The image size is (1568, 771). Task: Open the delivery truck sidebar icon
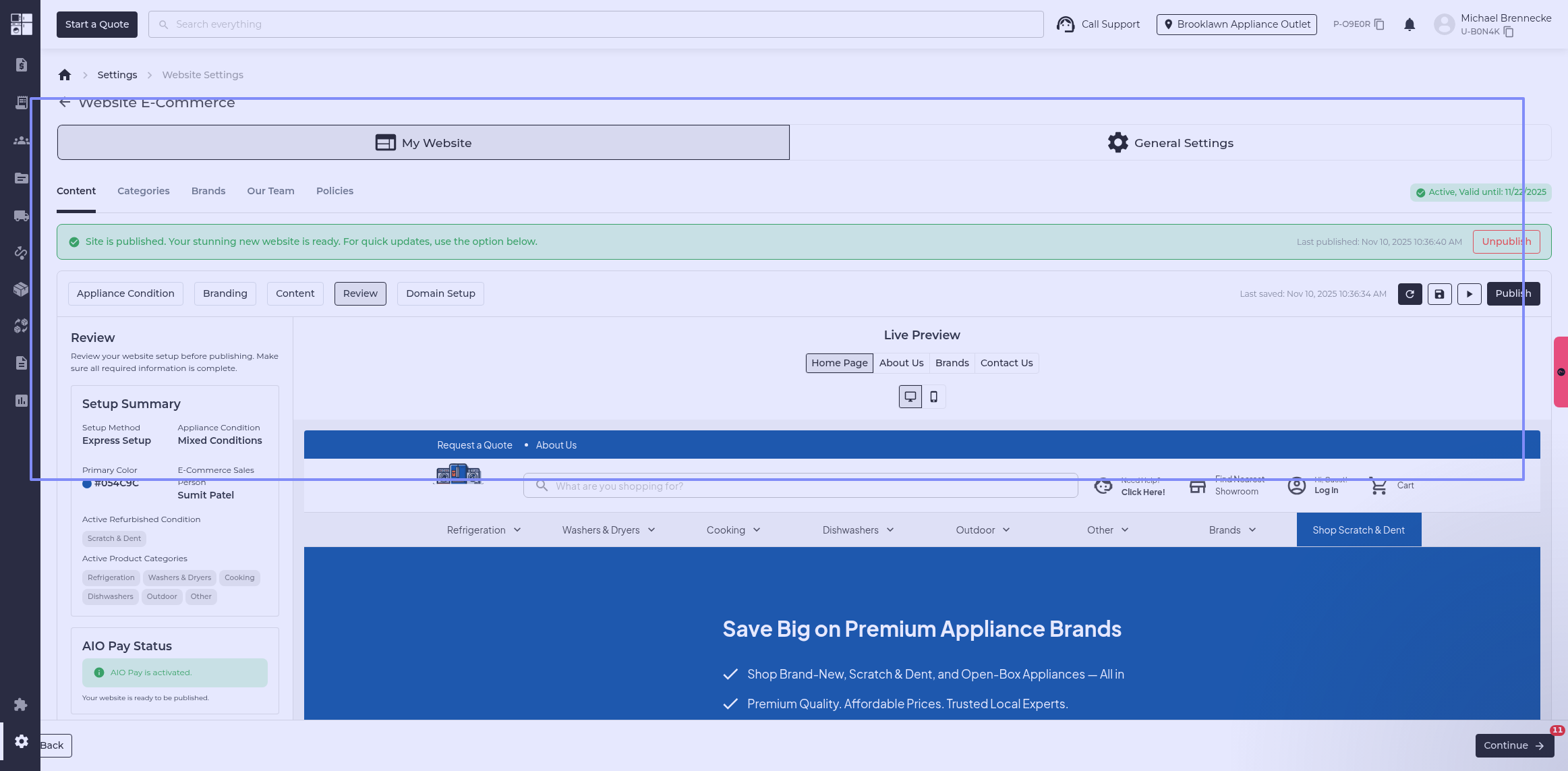point(21,216)
